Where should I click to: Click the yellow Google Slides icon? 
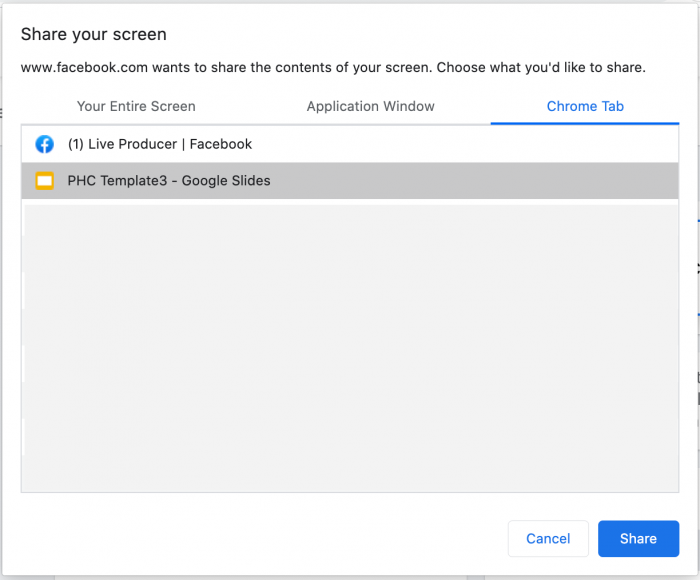45,181
